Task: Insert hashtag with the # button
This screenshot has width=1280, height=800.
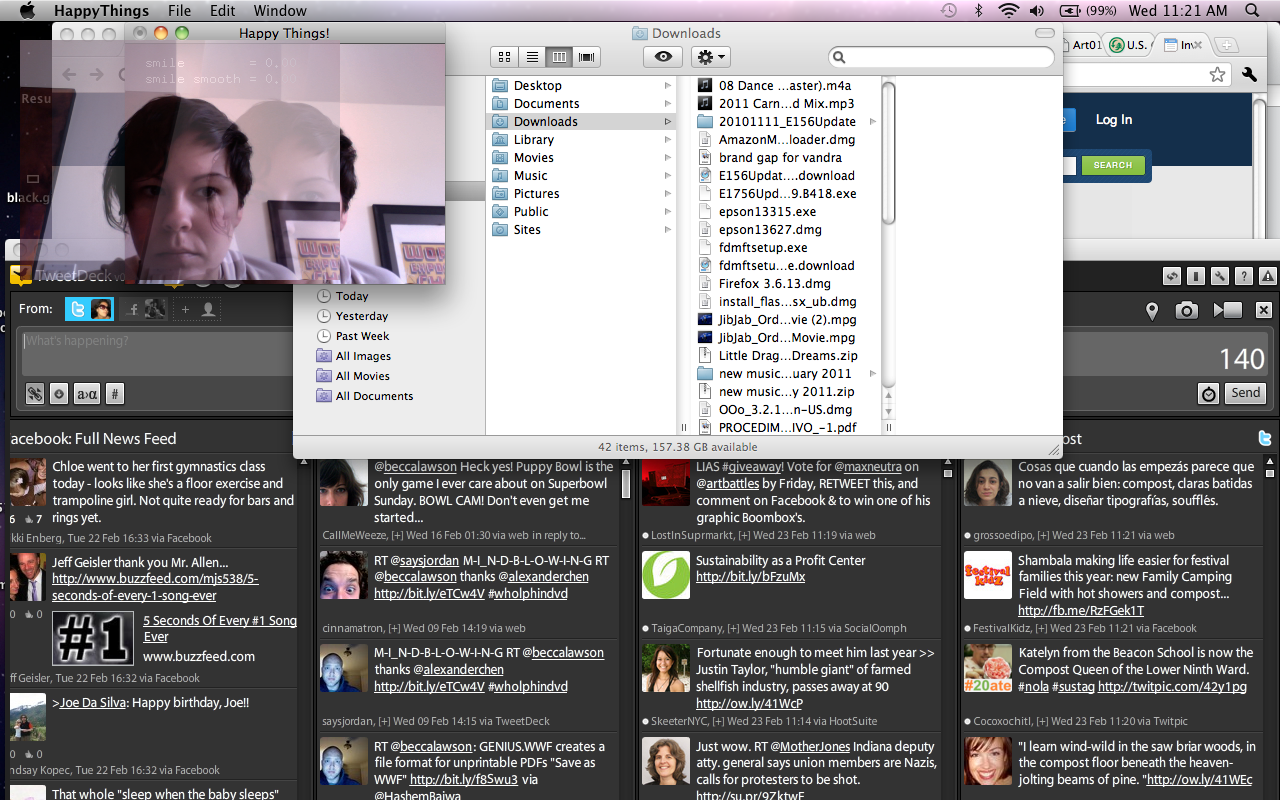Action: 115,394
